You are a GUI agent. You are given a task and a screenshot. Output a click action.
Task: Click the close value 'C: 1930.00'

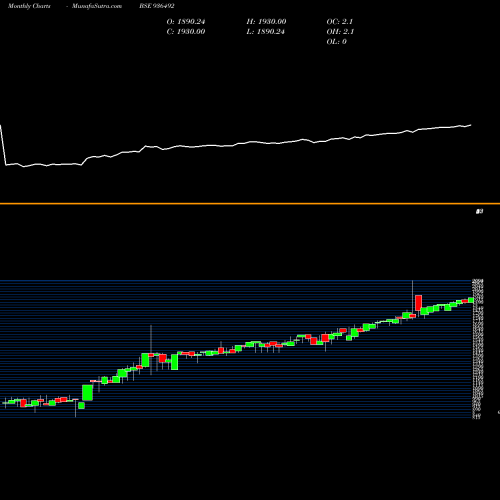click(x=186, y=32)
